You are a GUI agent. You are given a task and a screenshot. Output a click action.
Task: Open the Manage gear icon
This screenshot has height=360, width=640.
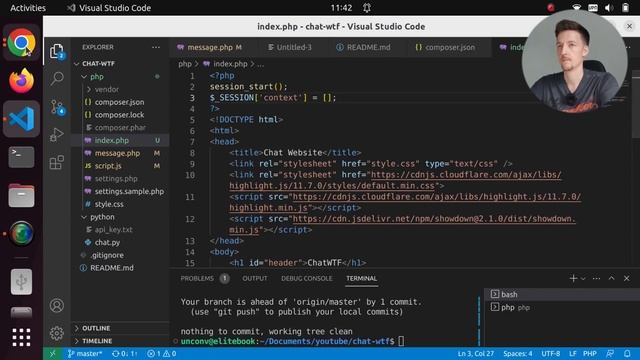coord(57,333)
